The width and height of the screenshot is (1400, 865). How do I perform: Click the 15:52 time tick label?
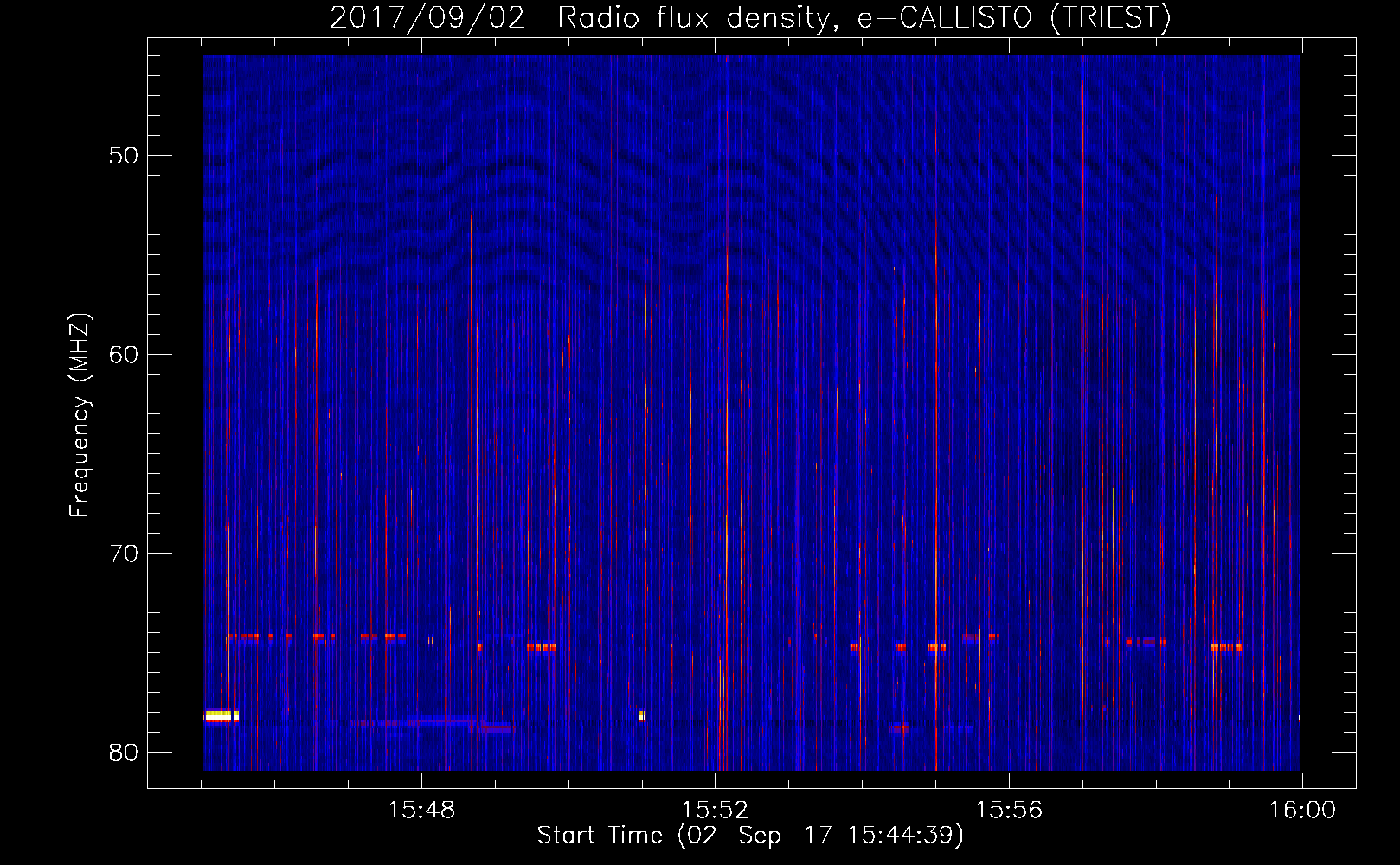point(715,811)
